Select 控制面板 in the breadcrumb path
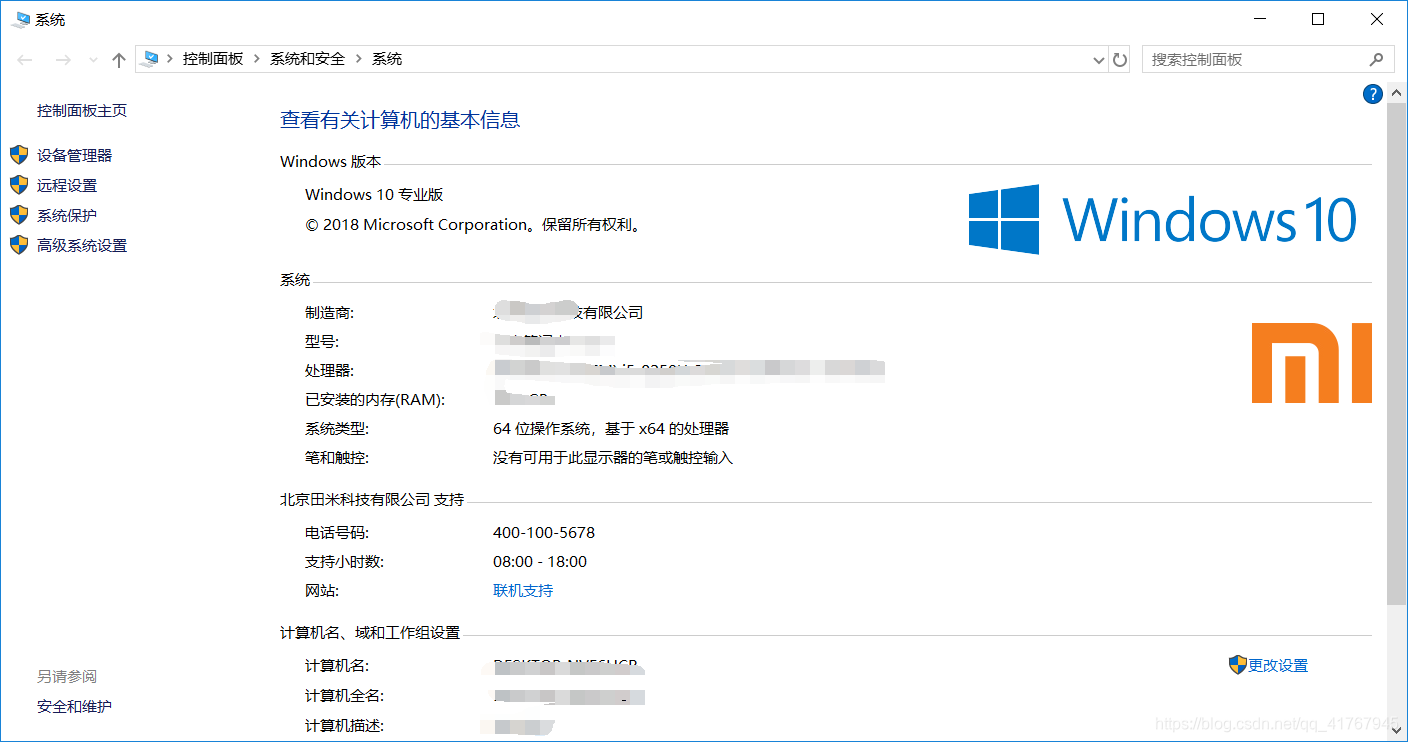The image size is (1408, 742). [213, 59]
